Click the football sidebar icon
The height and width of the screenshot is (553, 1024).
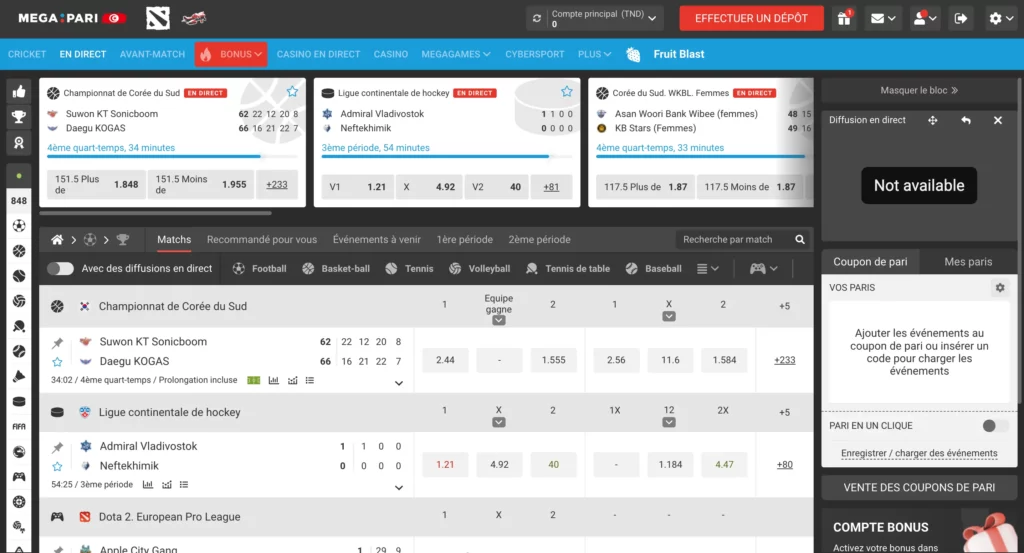19,226
